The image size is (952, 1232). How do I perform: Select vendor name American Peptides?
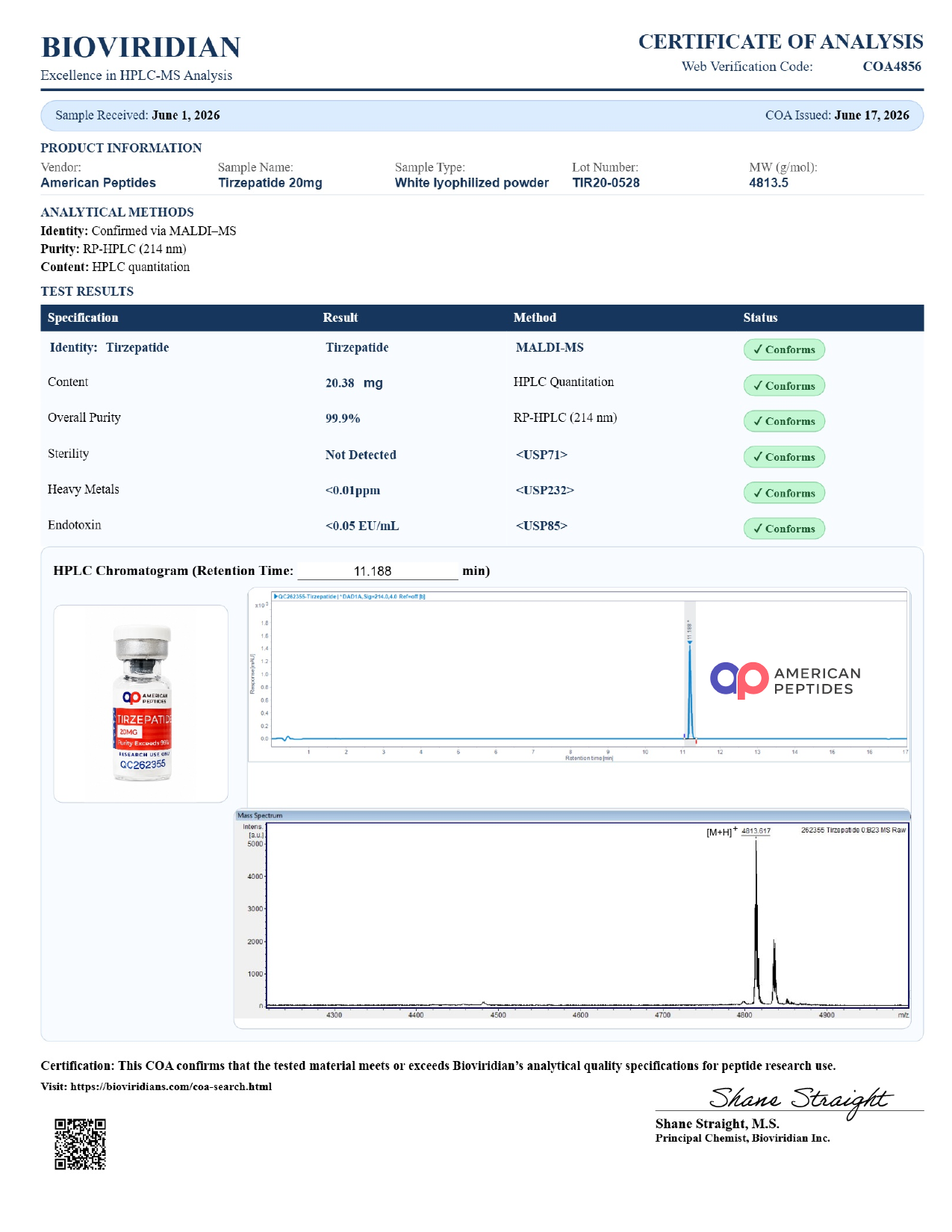[x=99, y=183]
